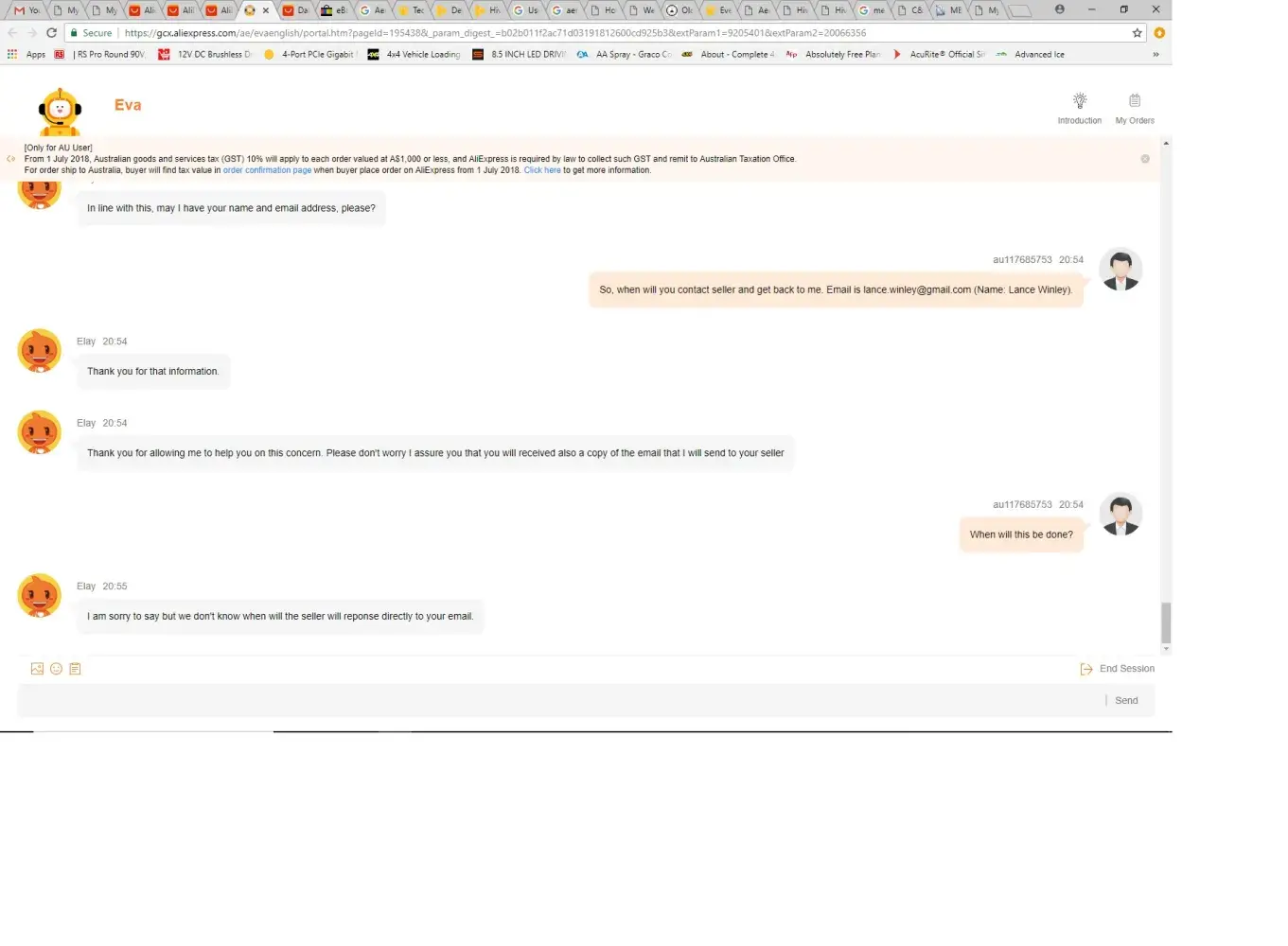Switch to the 'C&' tab

[909, 10]
